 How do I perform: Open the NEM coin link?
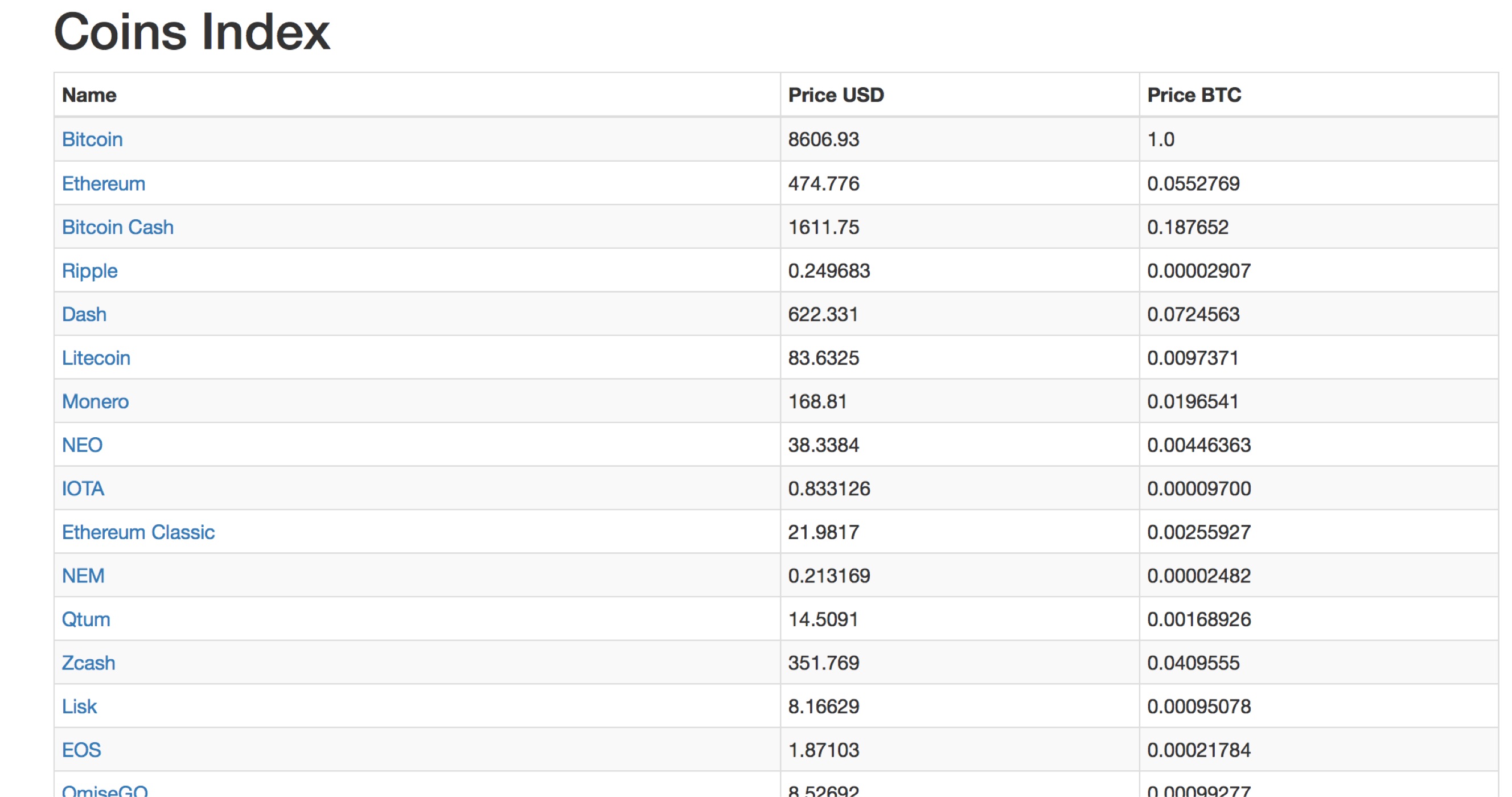coord(83,576)
